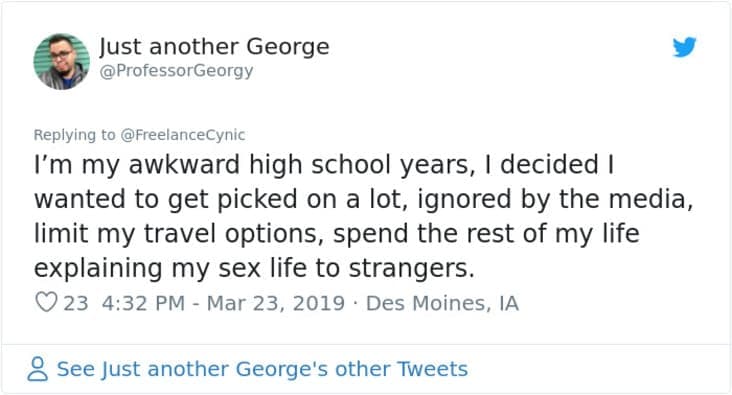Click the blue Twitter bird logo
This screenshot has height=395, width=732.
[x=684, y=47]
